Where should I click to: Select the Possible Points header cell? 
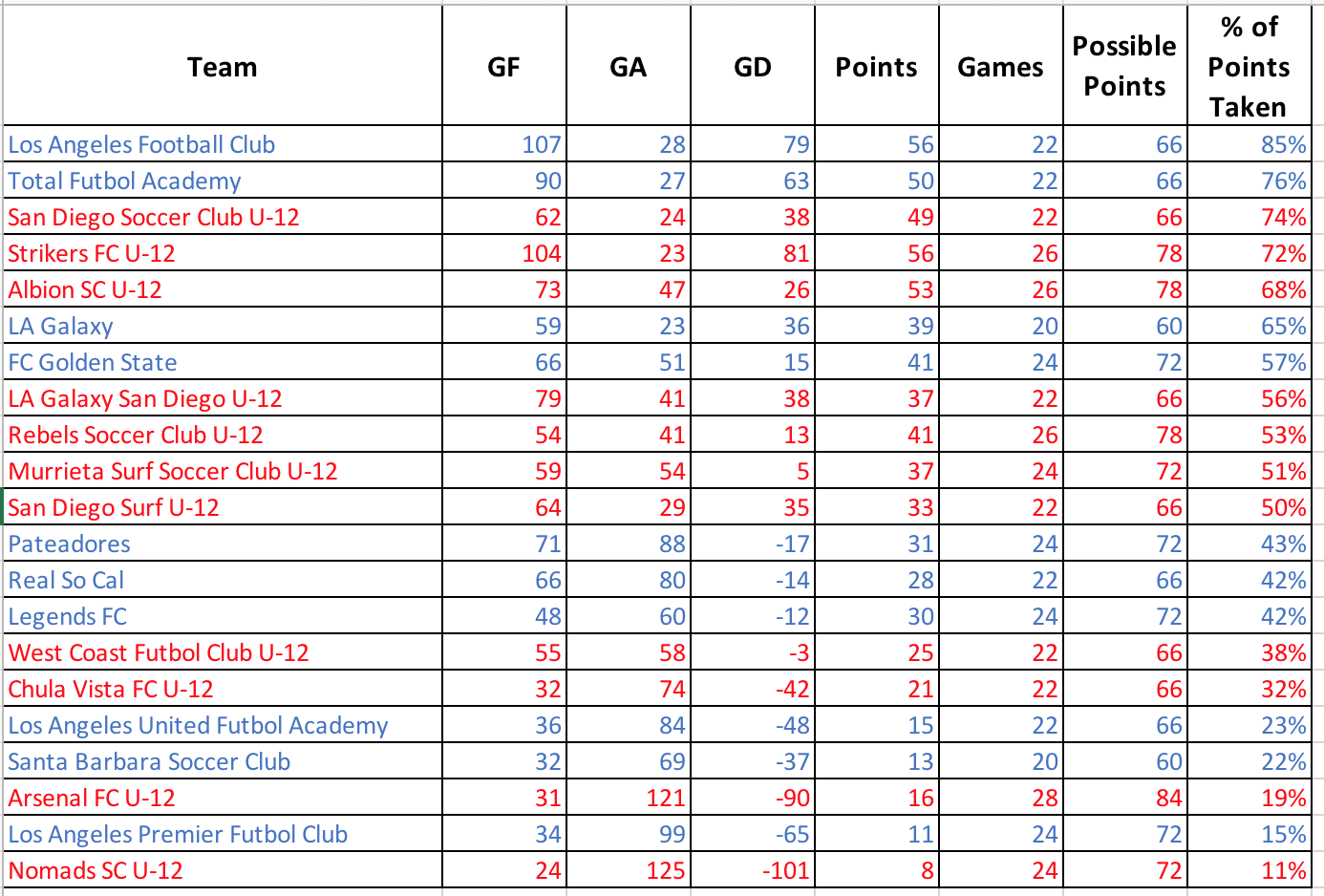point(1124,67)
